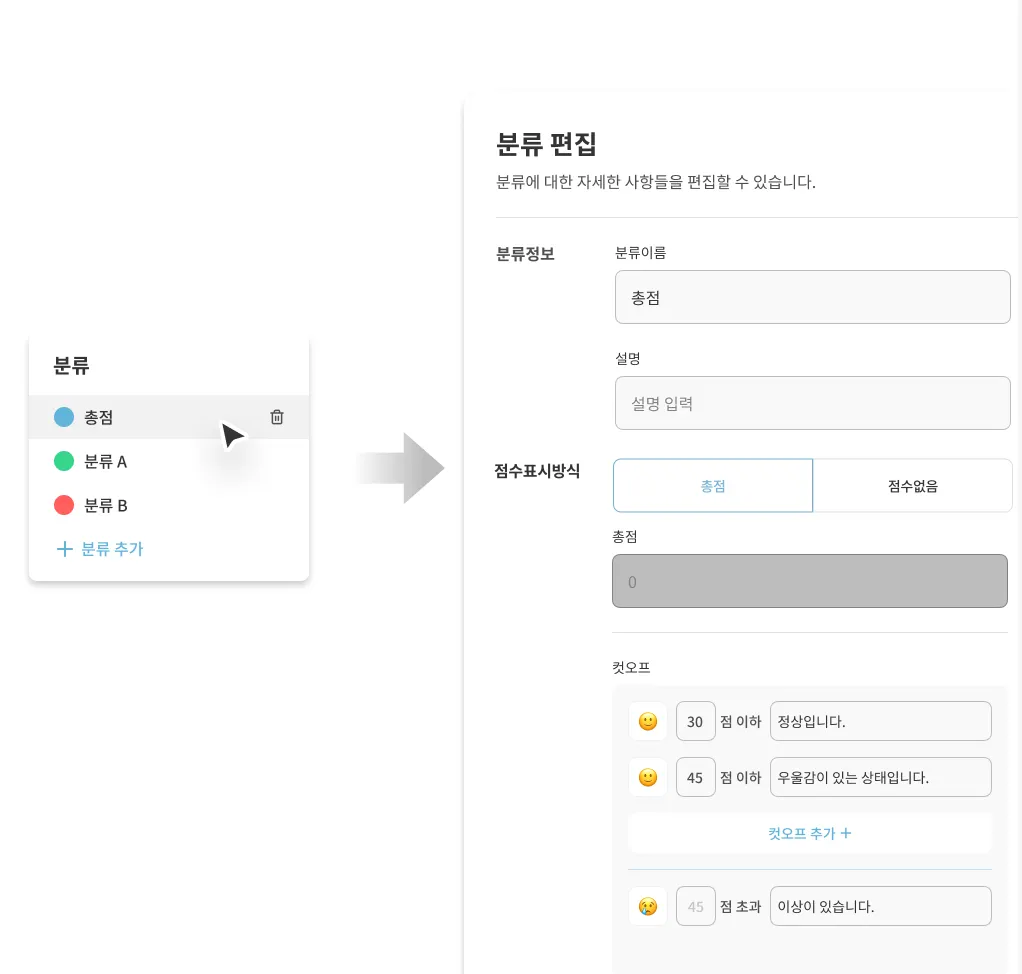Screen dimensions: 1022x974
Task: Focus the 분류이름 input field
Action: pyautogui.click(x=812, y=297)
